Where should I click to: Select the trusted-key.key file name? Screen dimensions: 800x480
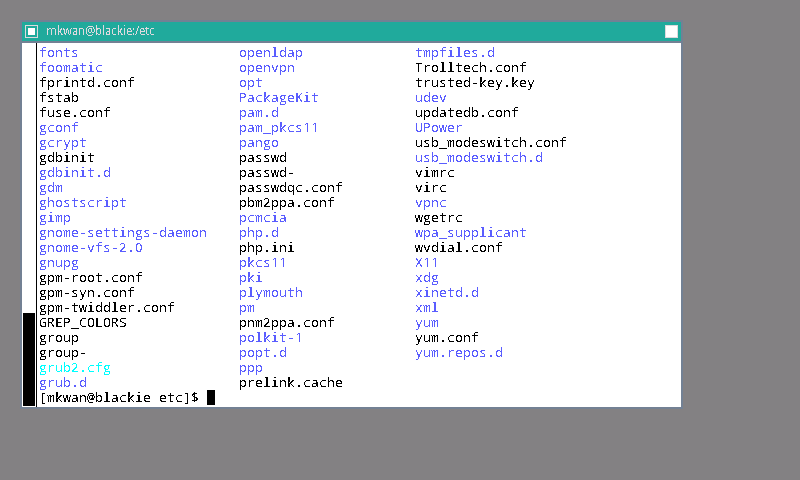tap(474, 83)
